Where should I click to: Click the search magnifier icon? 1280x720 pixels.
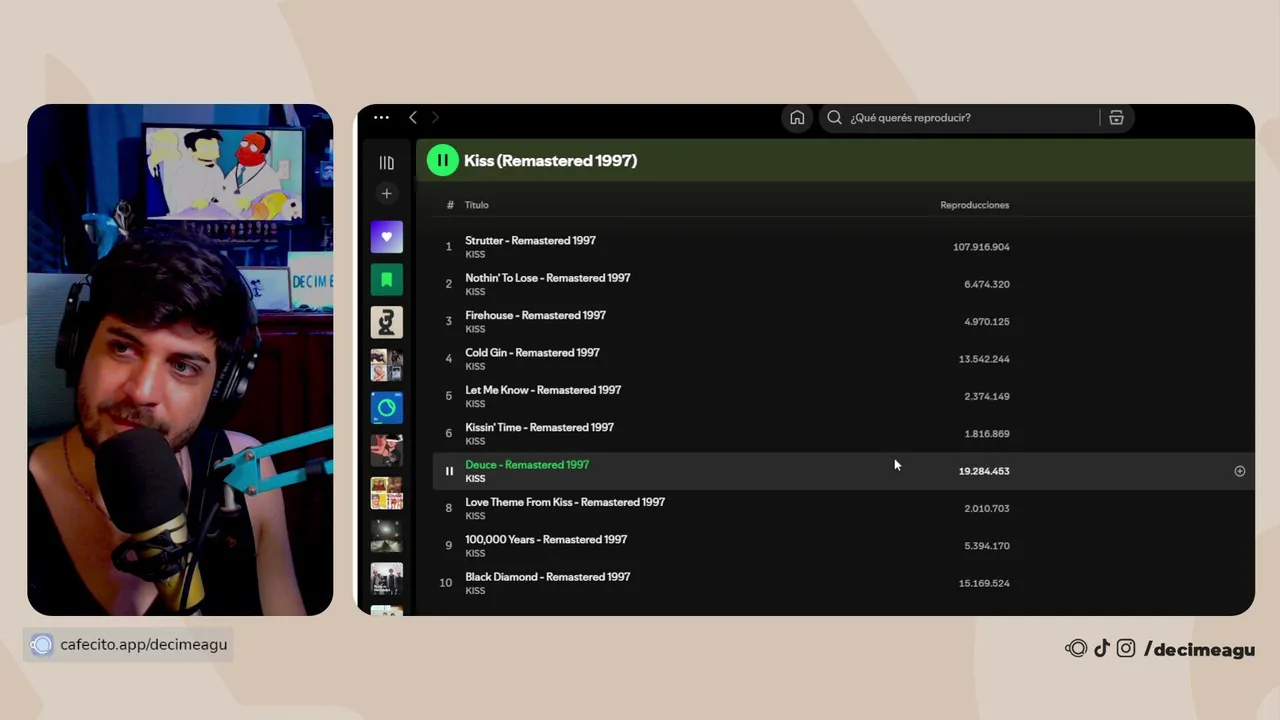point(834,118)
